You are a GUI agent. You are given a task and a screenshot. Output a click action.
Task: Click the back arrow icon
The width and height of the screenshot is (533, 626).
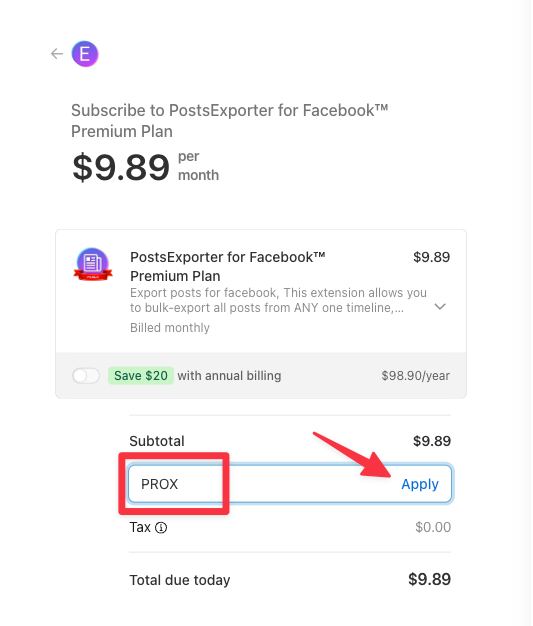pos(57,53)
